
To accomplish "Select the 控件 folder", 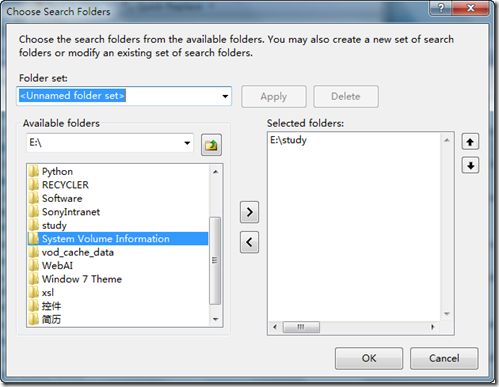I will point(118,306).
